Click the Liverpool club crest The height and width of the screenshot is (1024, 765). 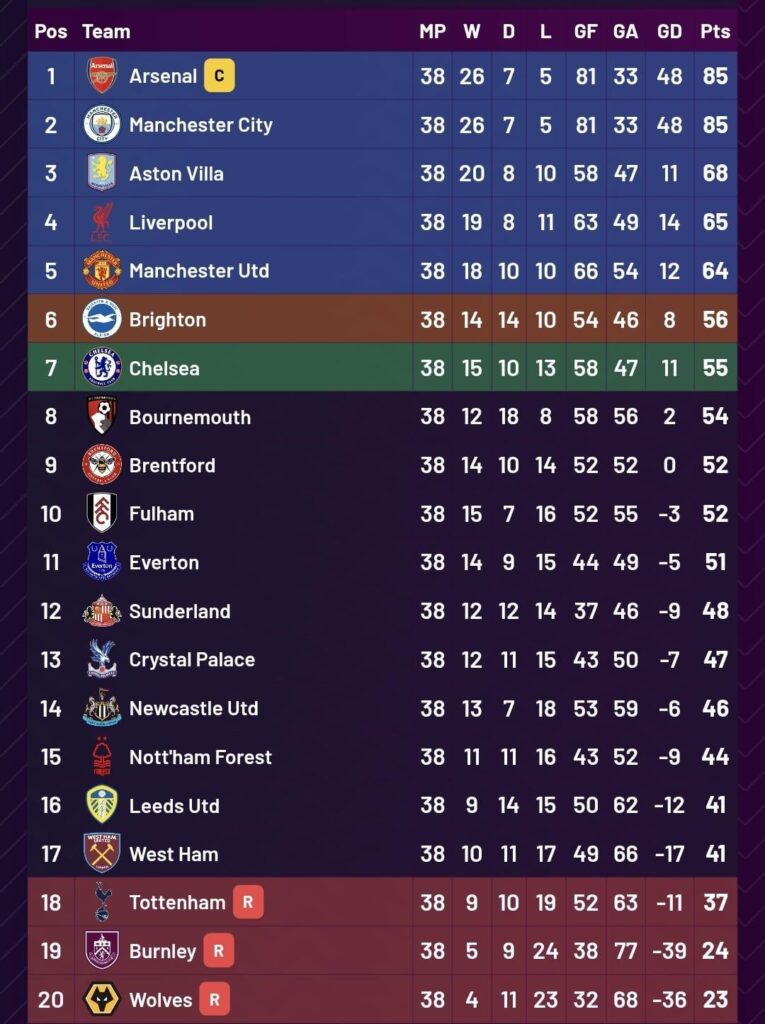100,222
